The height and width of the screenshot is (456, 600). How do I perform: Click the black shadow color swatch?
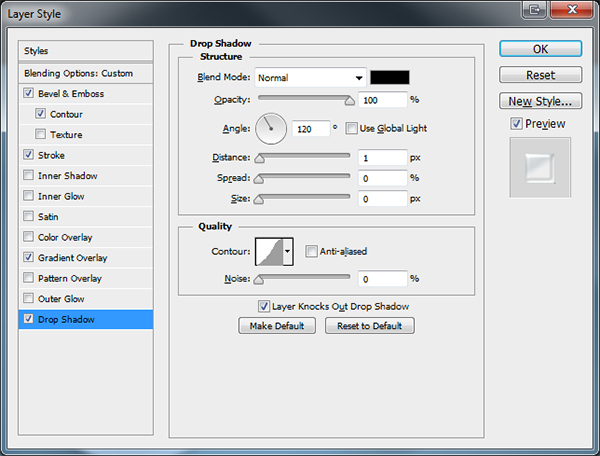point(389,77)
